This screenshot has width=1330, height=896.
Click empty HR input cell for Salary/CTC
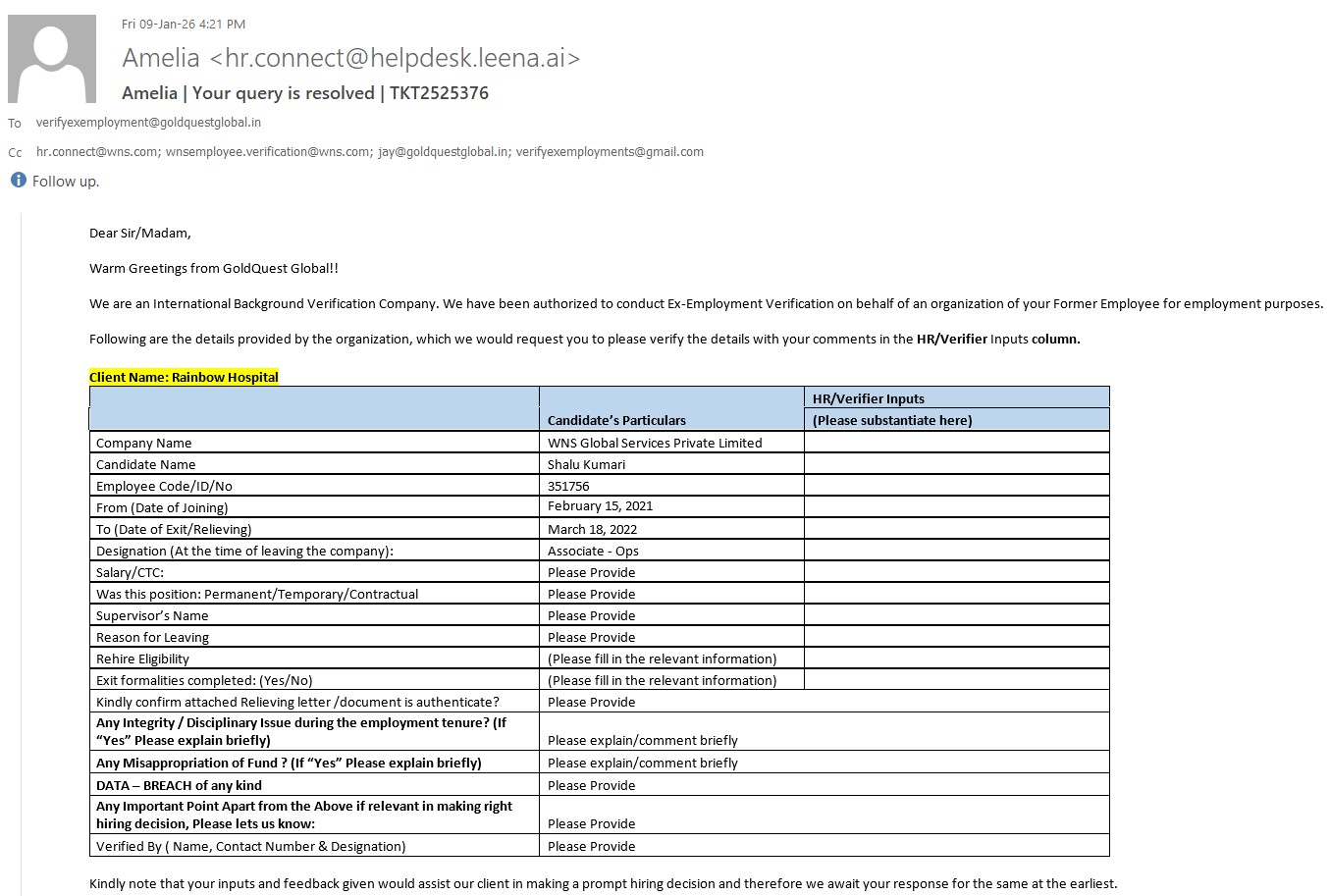[x=957, y=572]
